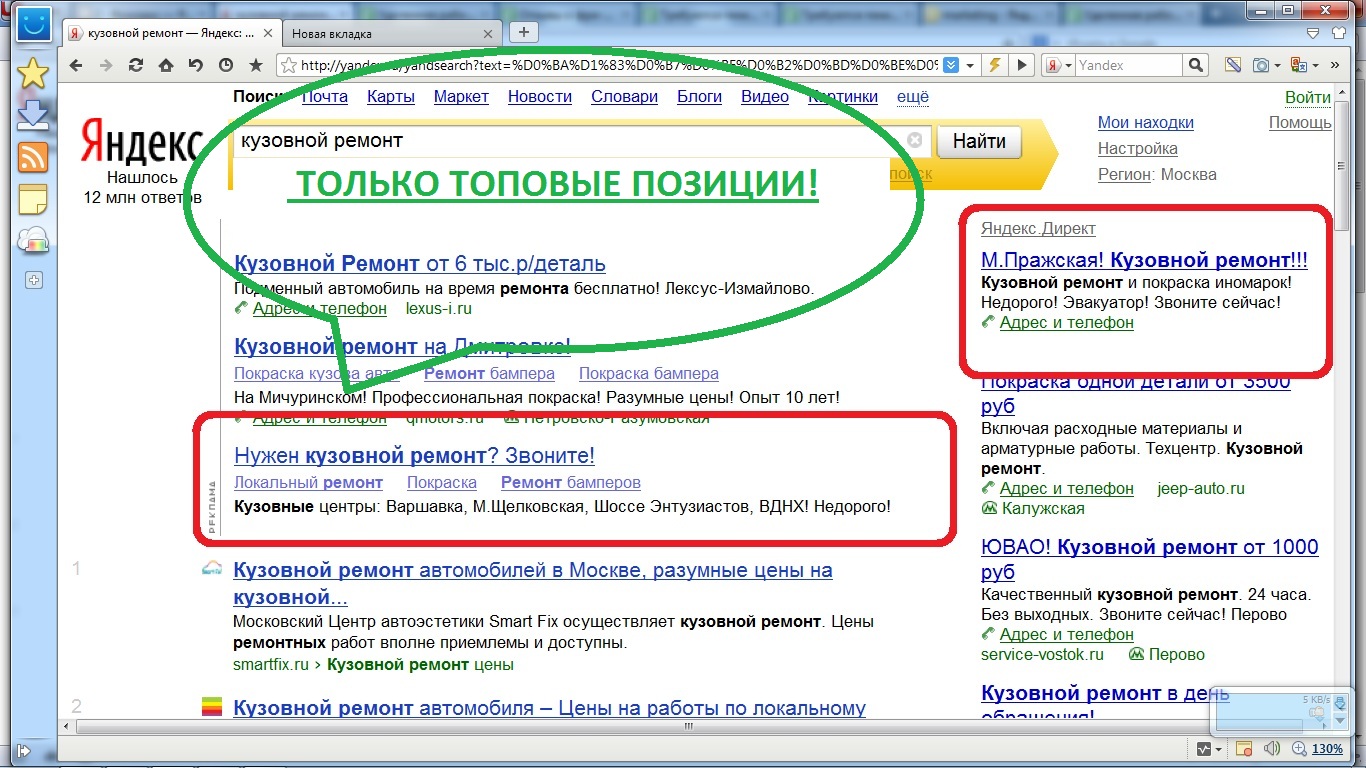
Task: Open Словари in Yandex navigation
Action: pos(624,96)
